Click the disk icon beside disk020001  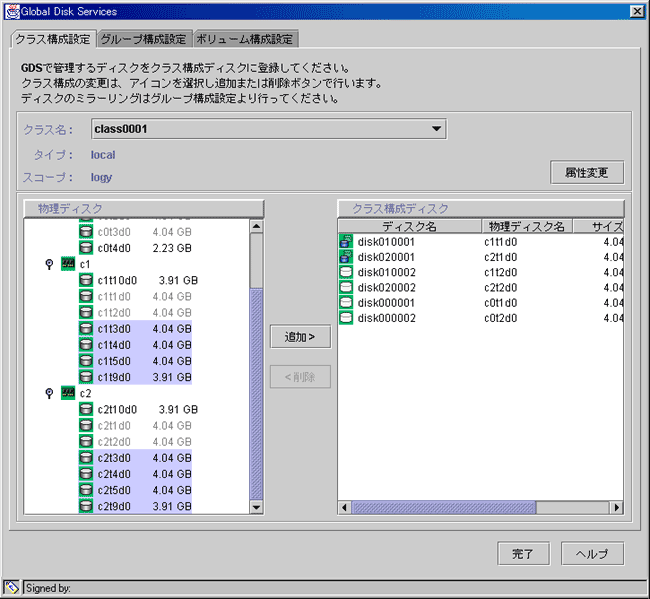coord(346,257)
